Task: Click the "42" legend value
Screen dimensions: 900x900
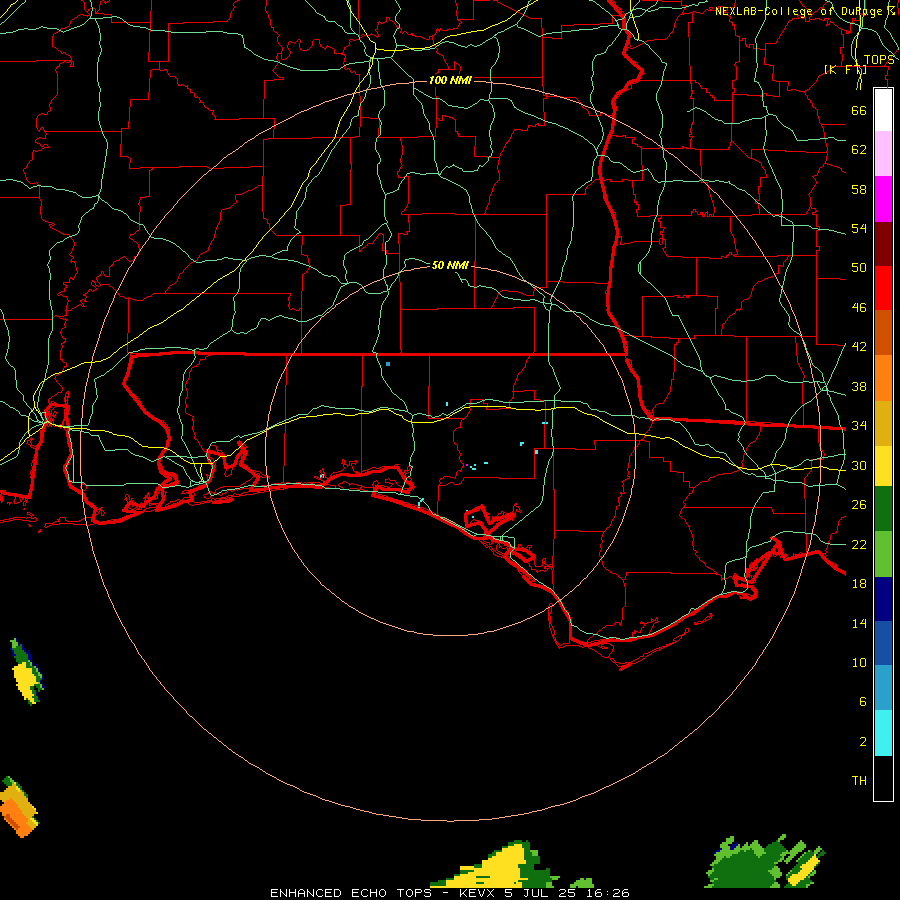Action: [x=859, y=347]
